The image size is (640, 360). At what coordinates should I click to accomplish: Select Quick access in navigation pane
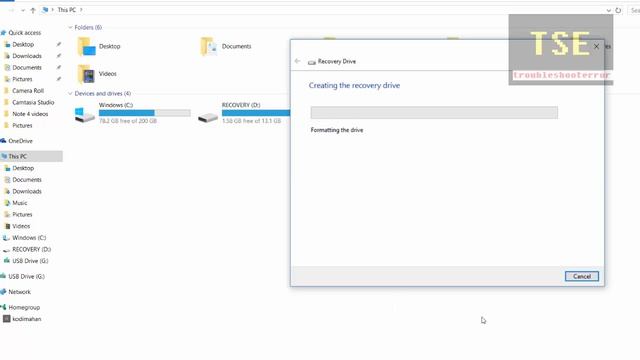click(24, 33)
